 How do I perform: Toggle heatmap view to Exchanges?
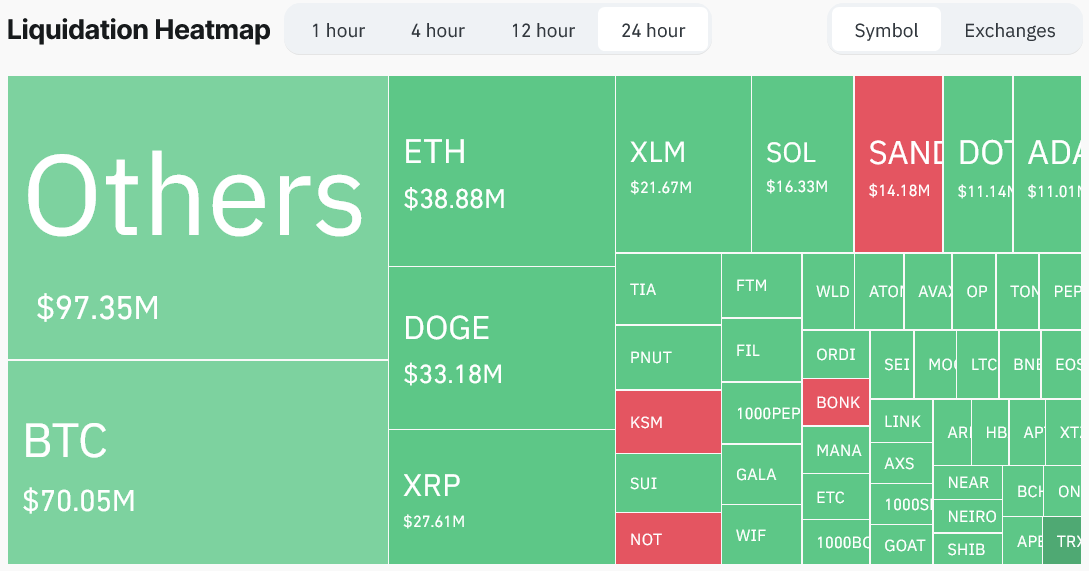[1010, 31]
